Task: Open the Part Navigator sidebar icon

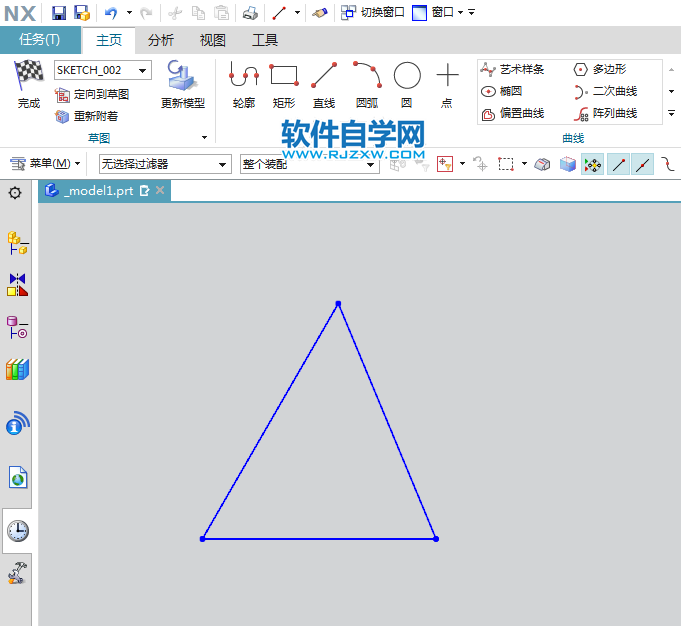Action: (18, 327)
